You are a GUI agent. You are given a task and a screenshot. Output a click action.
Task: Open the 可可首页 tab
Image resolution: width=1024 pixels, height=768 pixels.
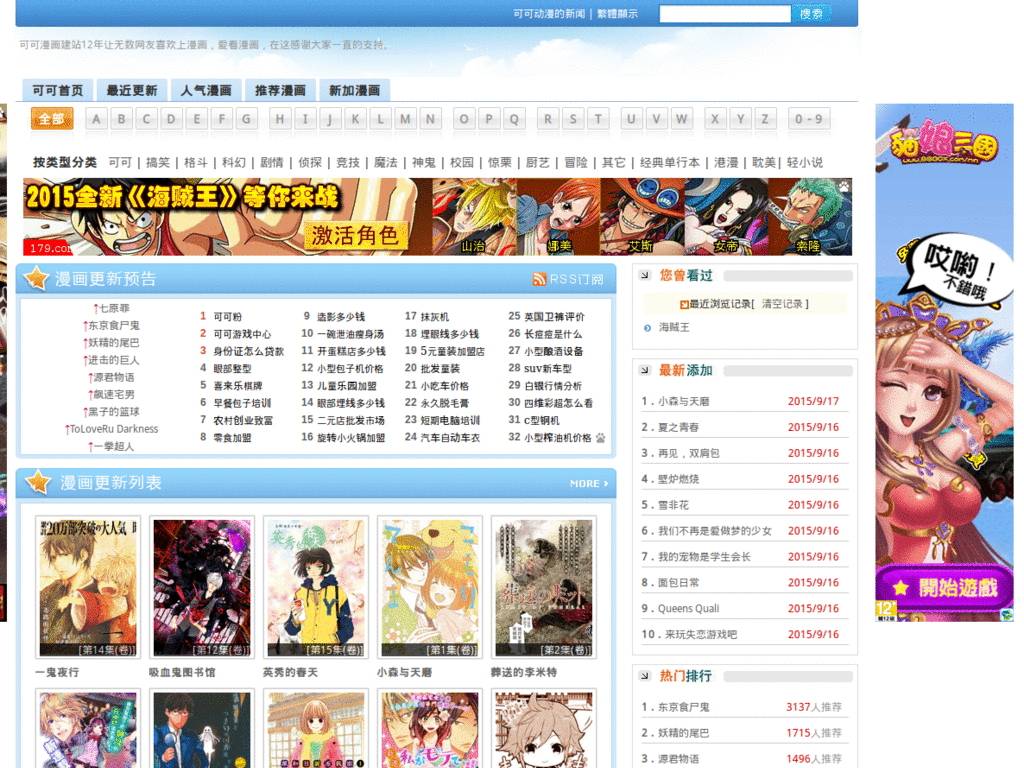[x=57, y=90]
